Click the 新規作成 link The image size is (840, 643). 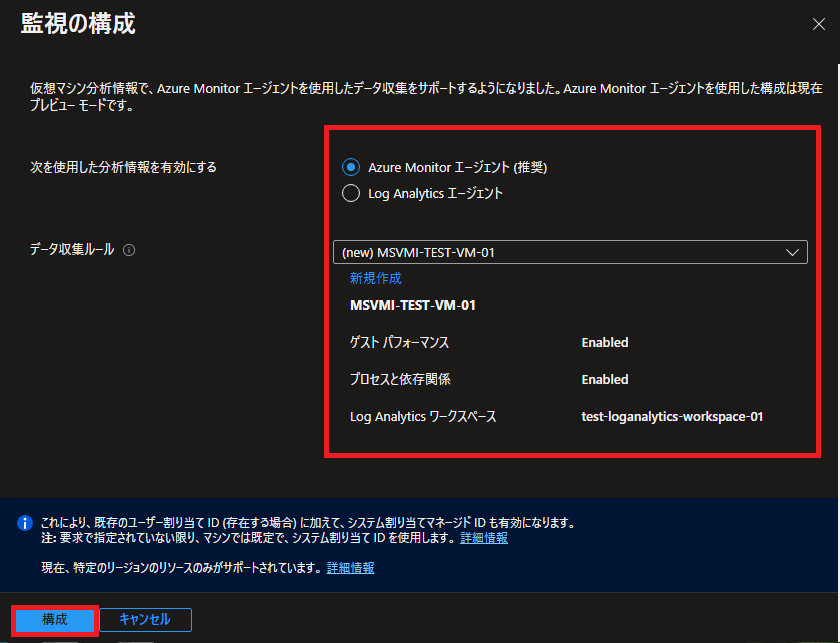click(x=376, y=278)
